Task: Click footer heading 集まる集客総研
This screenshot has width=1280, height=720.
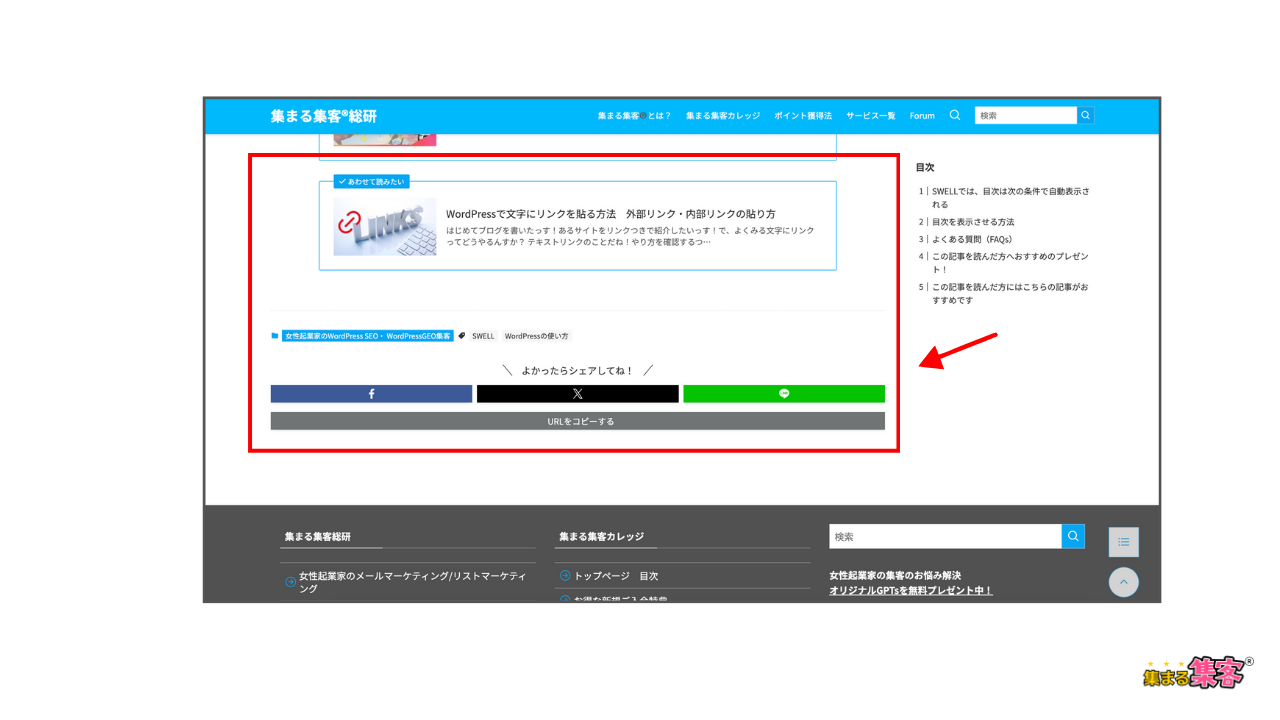Action: point(318,536)
